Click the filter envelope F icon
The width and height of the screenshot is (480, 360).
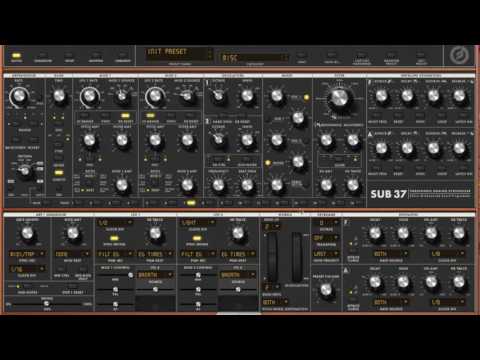pyautogui.click(x=370, y=82)
